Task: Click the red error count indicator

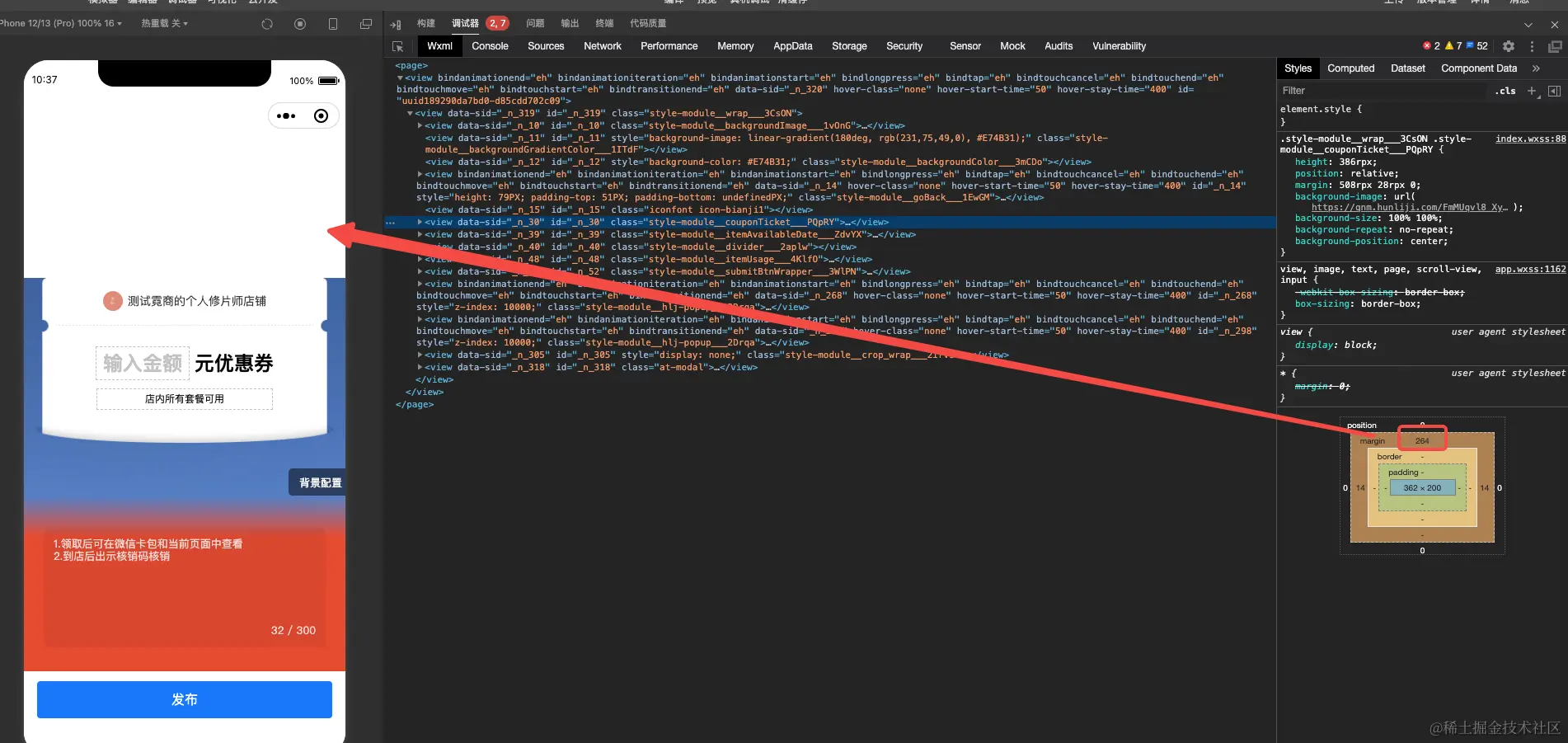Action: tap(1432, 46)
